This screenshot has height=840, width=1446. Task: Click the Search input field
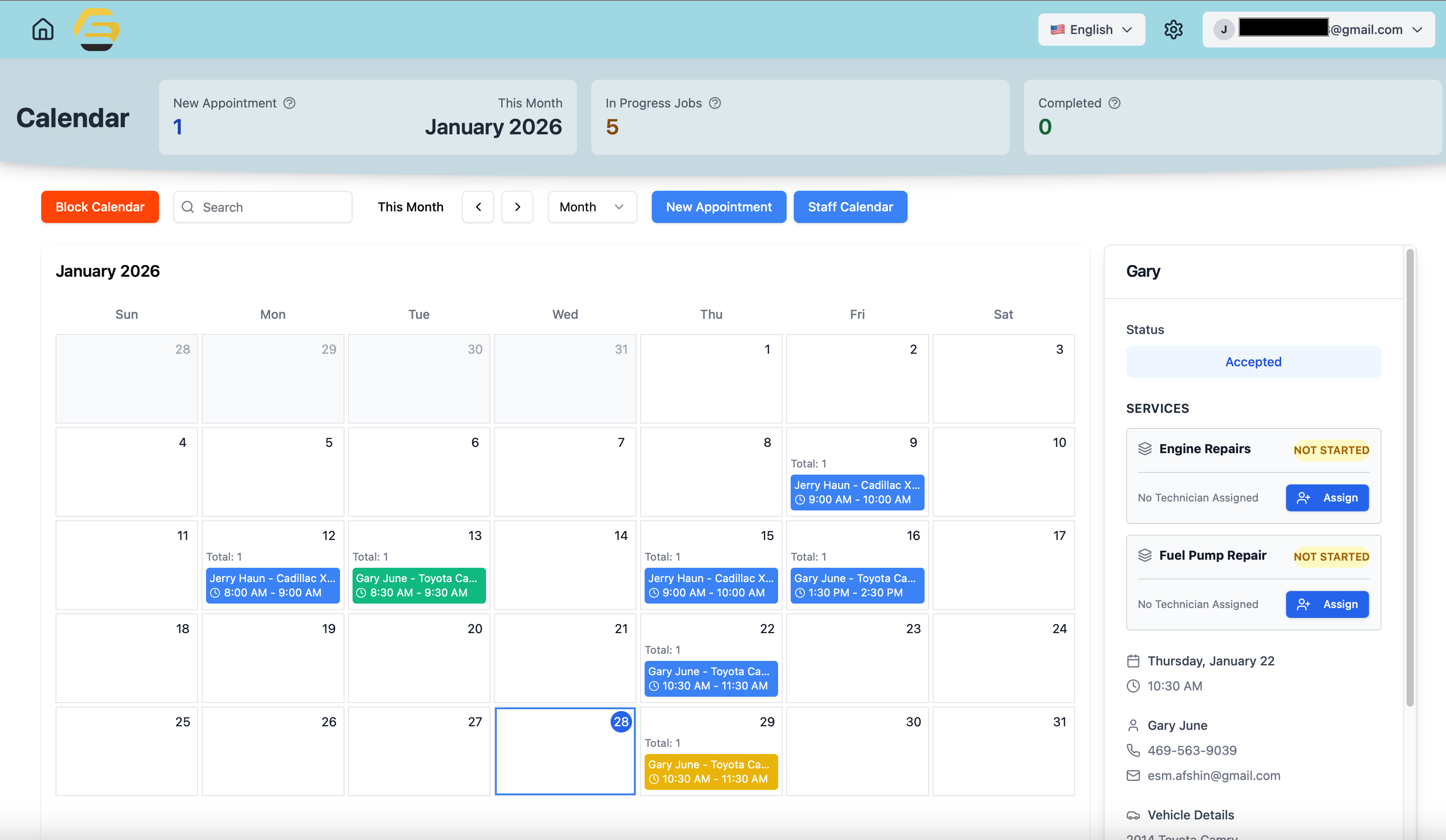pyautogui.click(x=263, y=207)
